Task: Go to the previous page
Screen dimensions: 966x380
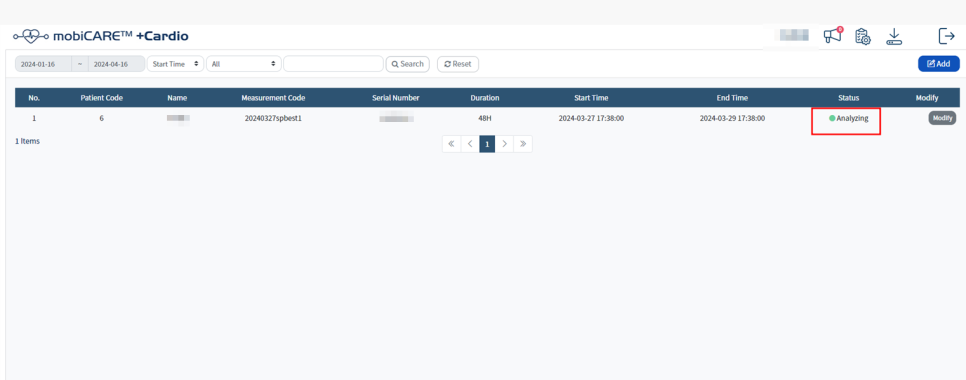Action: (x=469, y=144)
